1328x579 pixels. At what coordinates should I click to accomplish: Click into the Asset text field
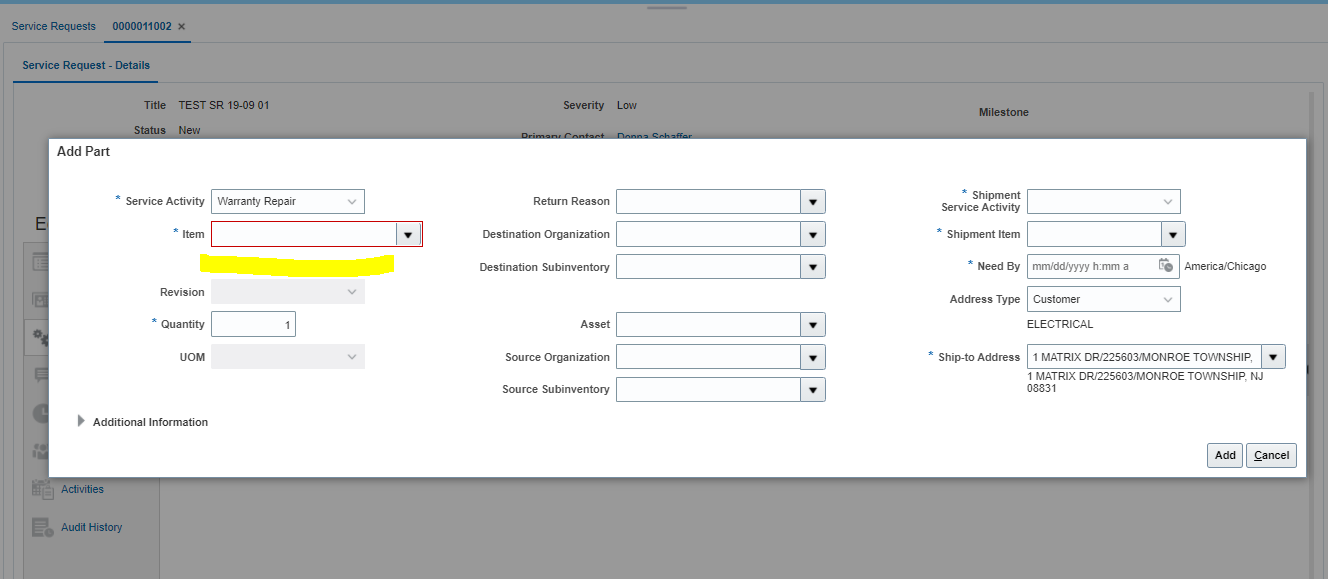coord(708,325)
